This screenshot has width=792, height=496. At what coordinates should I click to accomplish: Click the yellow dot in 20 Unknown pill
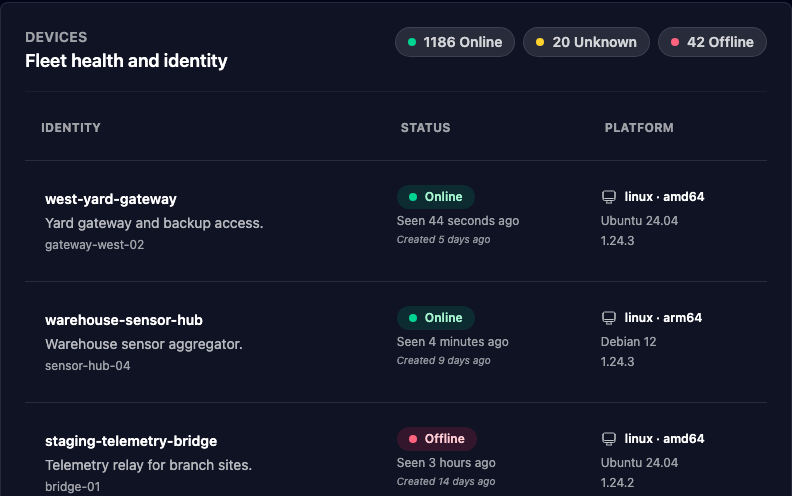point(540,42)
